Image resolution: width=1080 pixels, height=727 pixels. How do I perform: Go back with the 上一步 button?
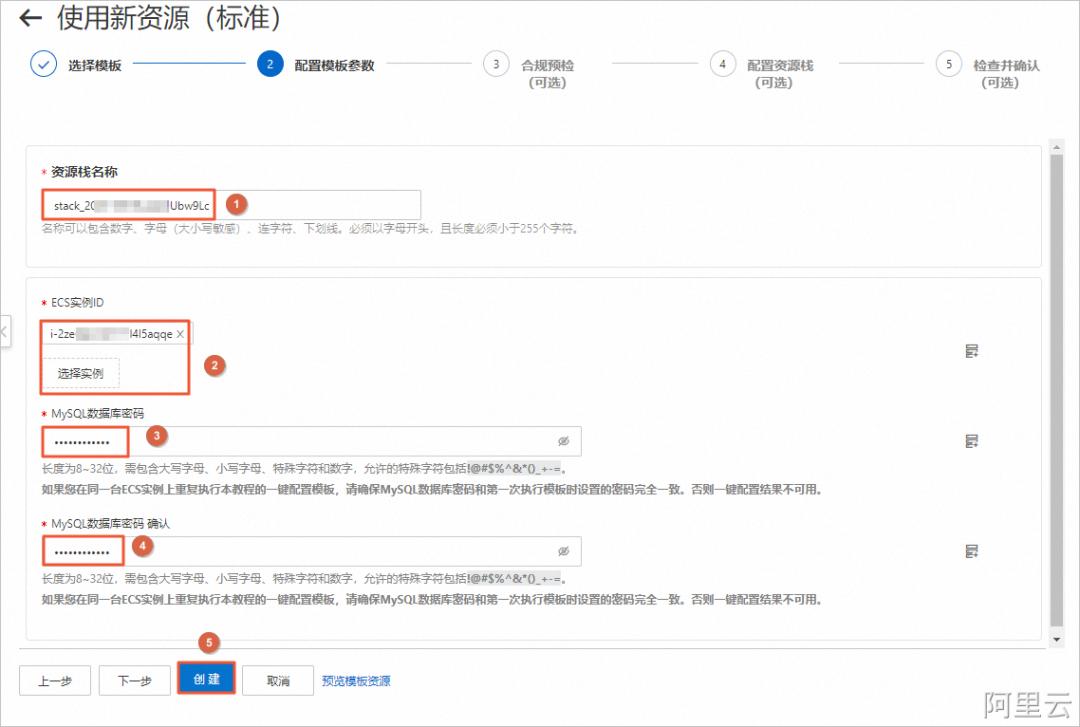click(55, 680)
